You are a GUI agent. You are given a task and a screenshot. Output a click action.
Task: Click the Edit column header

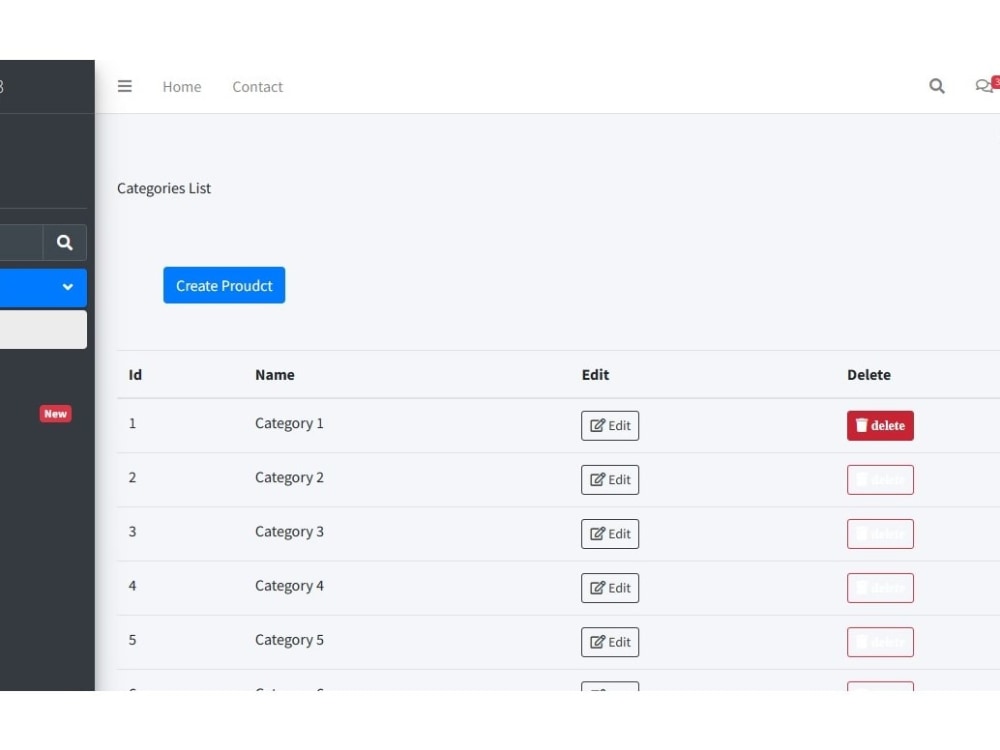[x=595, y=375]
